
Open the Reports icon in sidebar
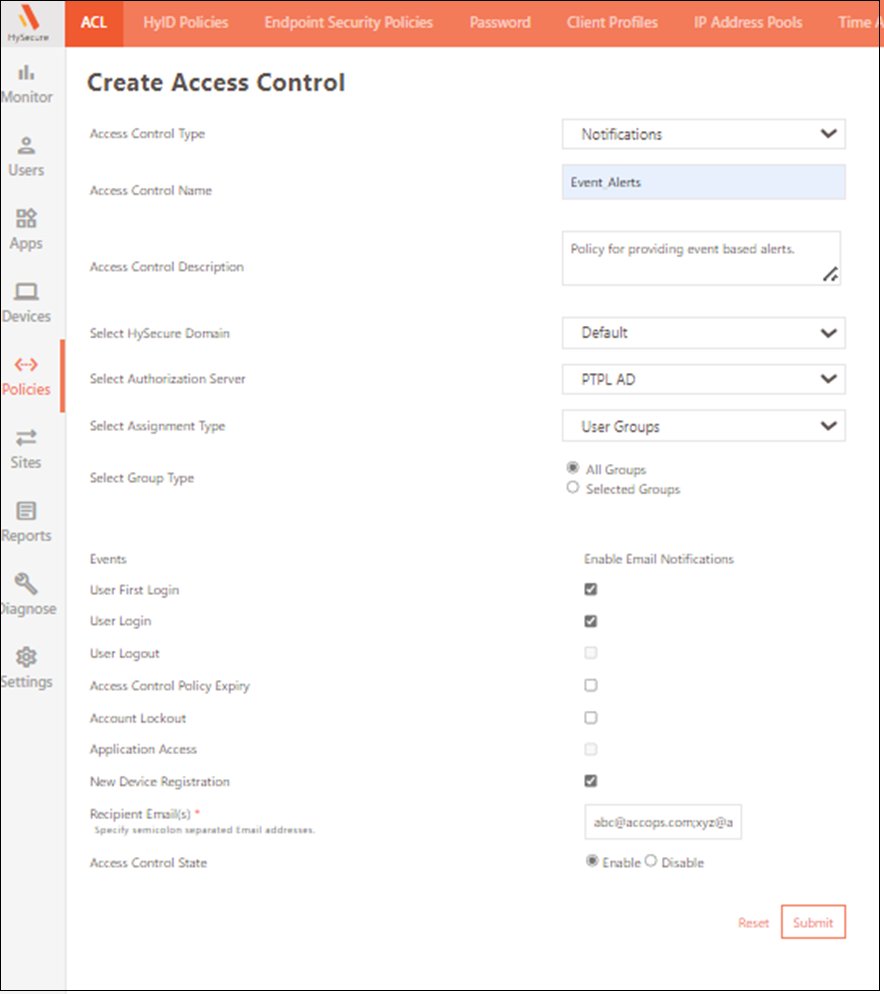(x=27, y=511)
